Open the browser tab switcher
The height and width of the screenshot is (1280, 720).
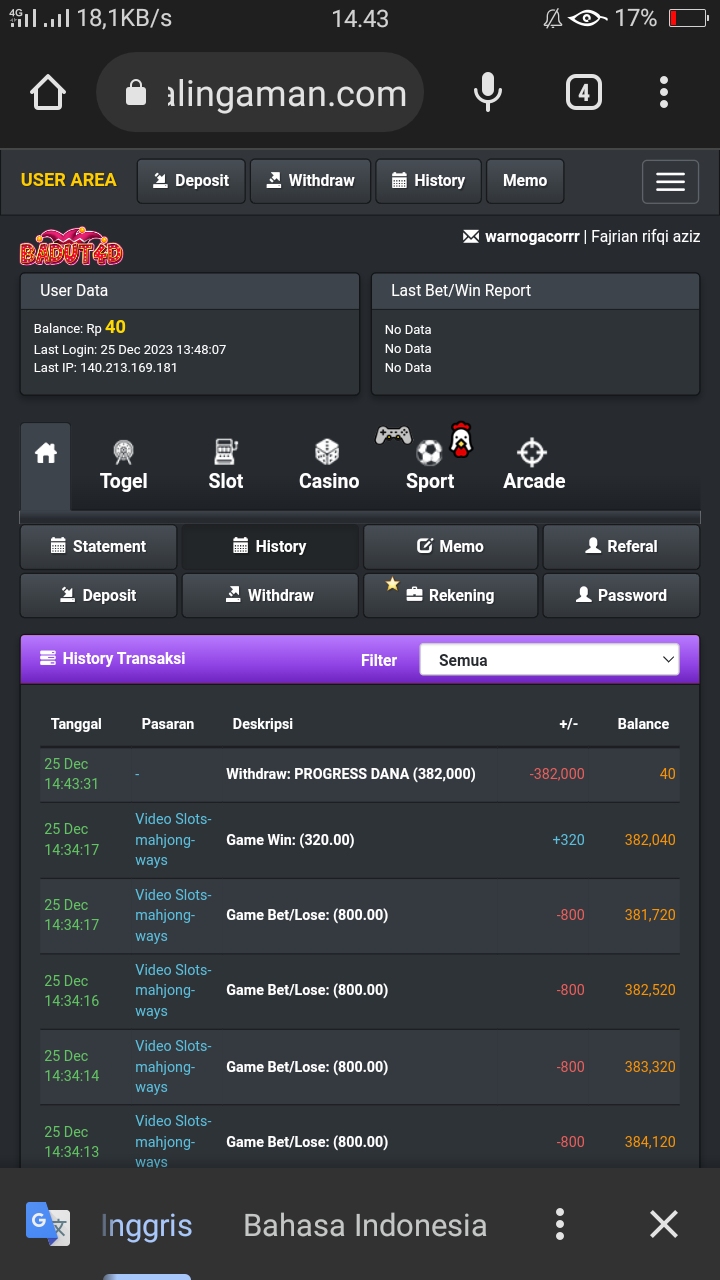583,93
